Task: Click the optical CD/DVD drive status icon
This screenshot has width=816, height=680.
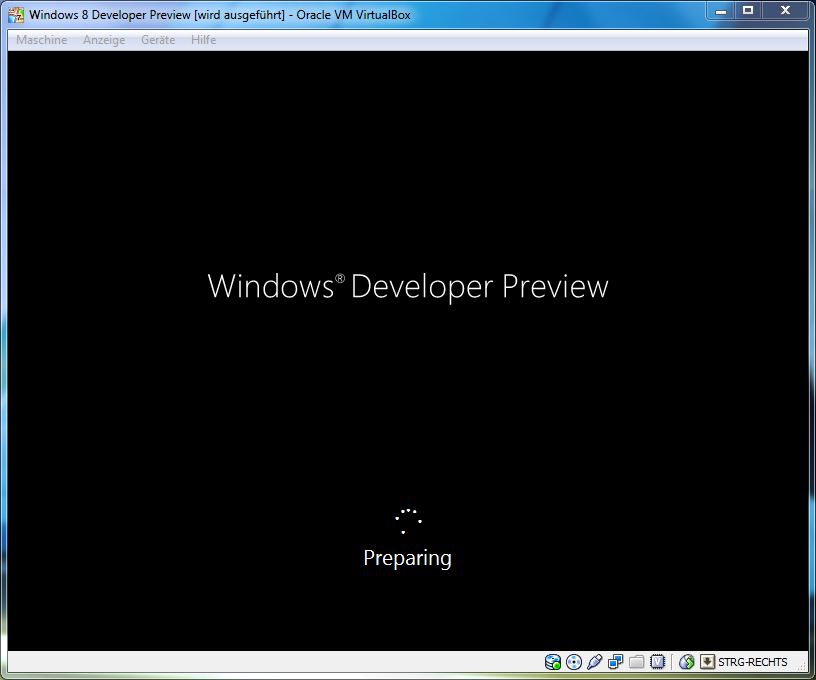Action: 573,662
